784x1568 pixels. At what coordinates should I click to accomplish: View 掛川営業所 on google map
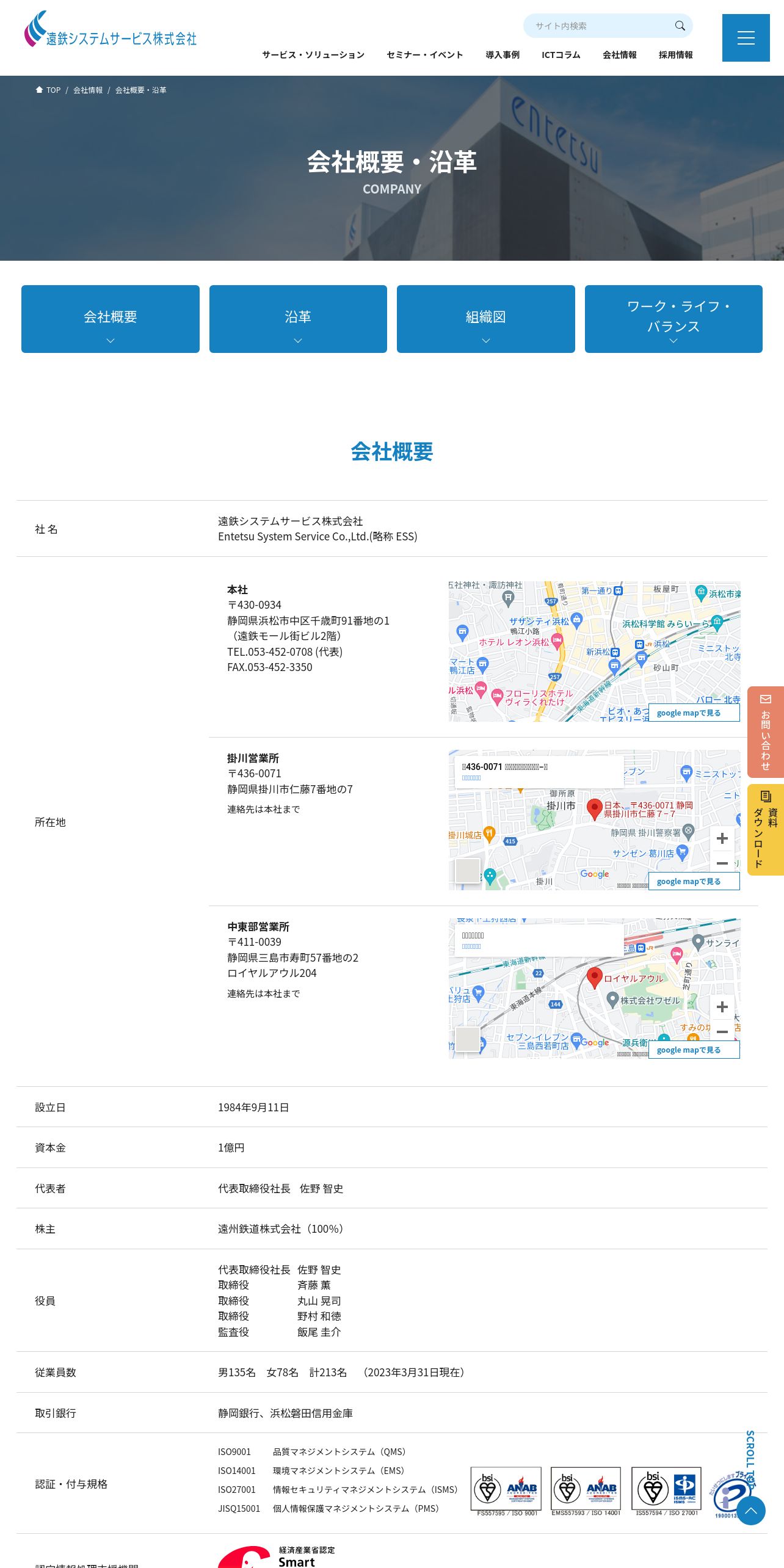[x=694, y=881]
